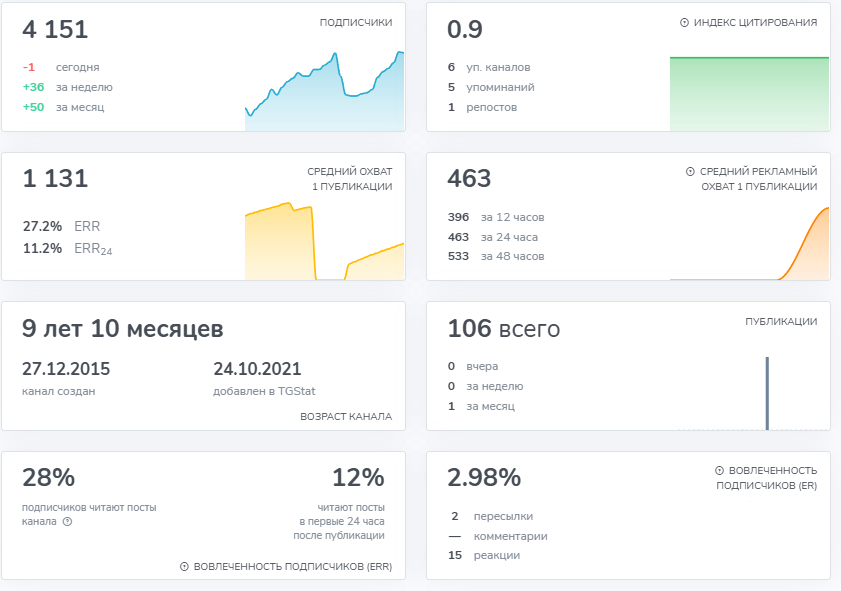
Task: Open the ПОДПИСЧИКИ section heading
Action: [355, 22]
